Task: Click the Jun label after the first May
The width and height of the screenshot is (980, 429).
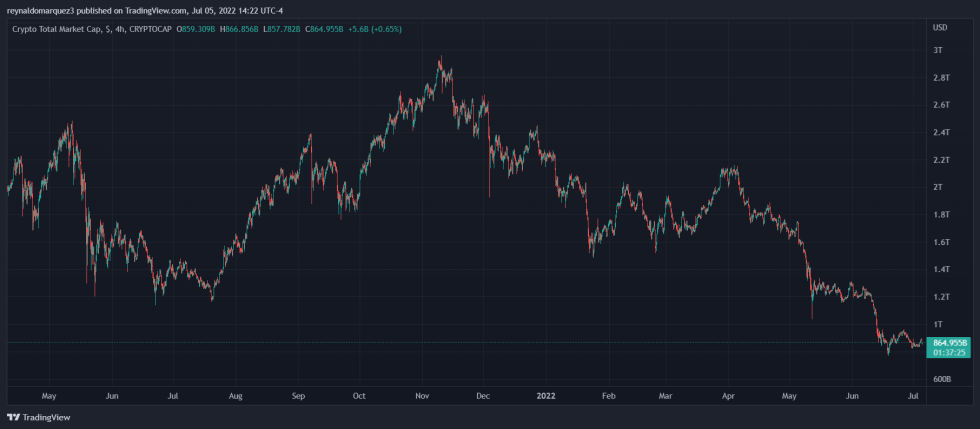Action: click(x=112, y=396)
